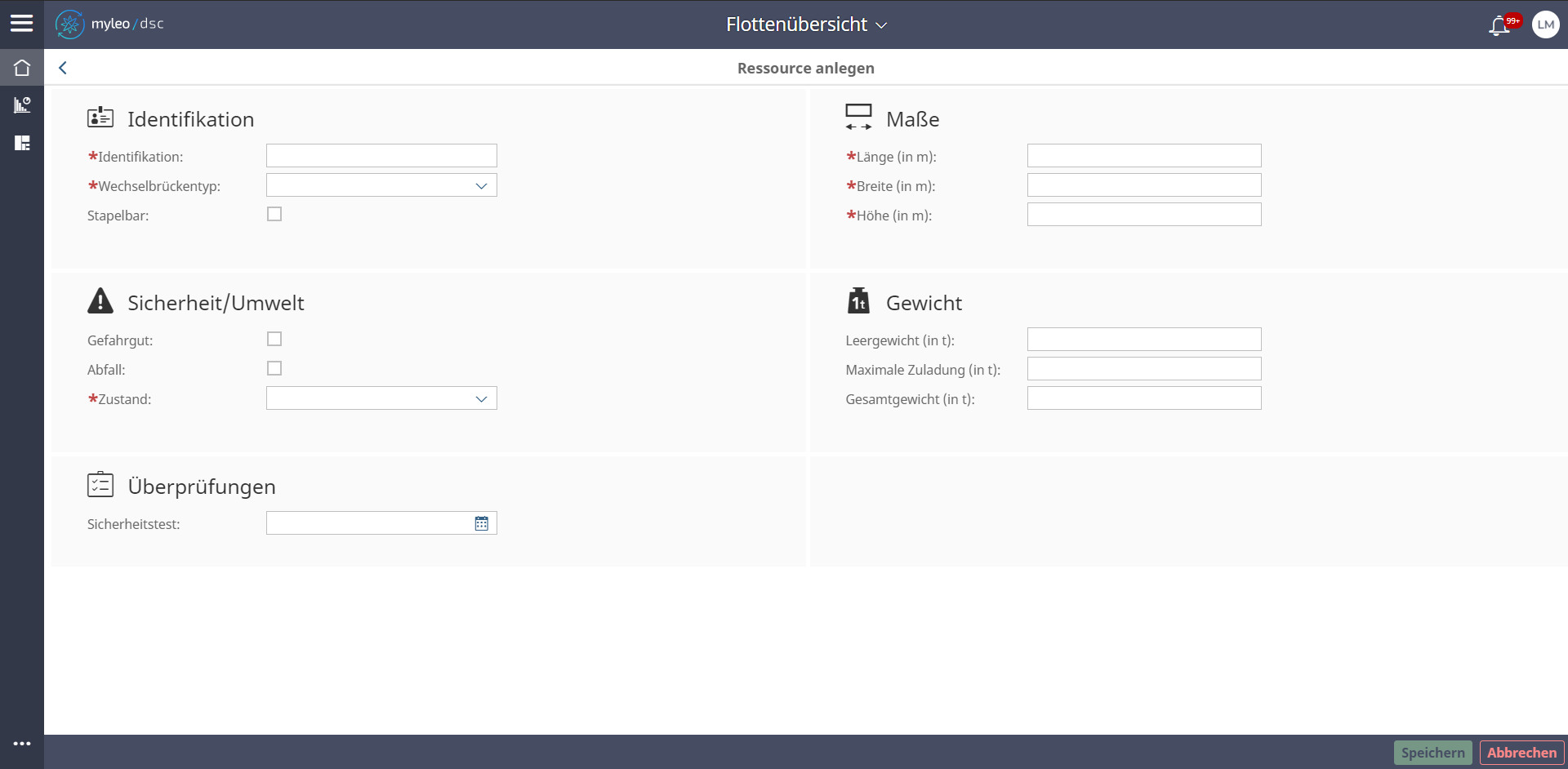Click the Sicherheit/Umwelt warning triangle icon
Image resolution: width=1568 pixels, height=769 pixels.
[x=100, y=300]
